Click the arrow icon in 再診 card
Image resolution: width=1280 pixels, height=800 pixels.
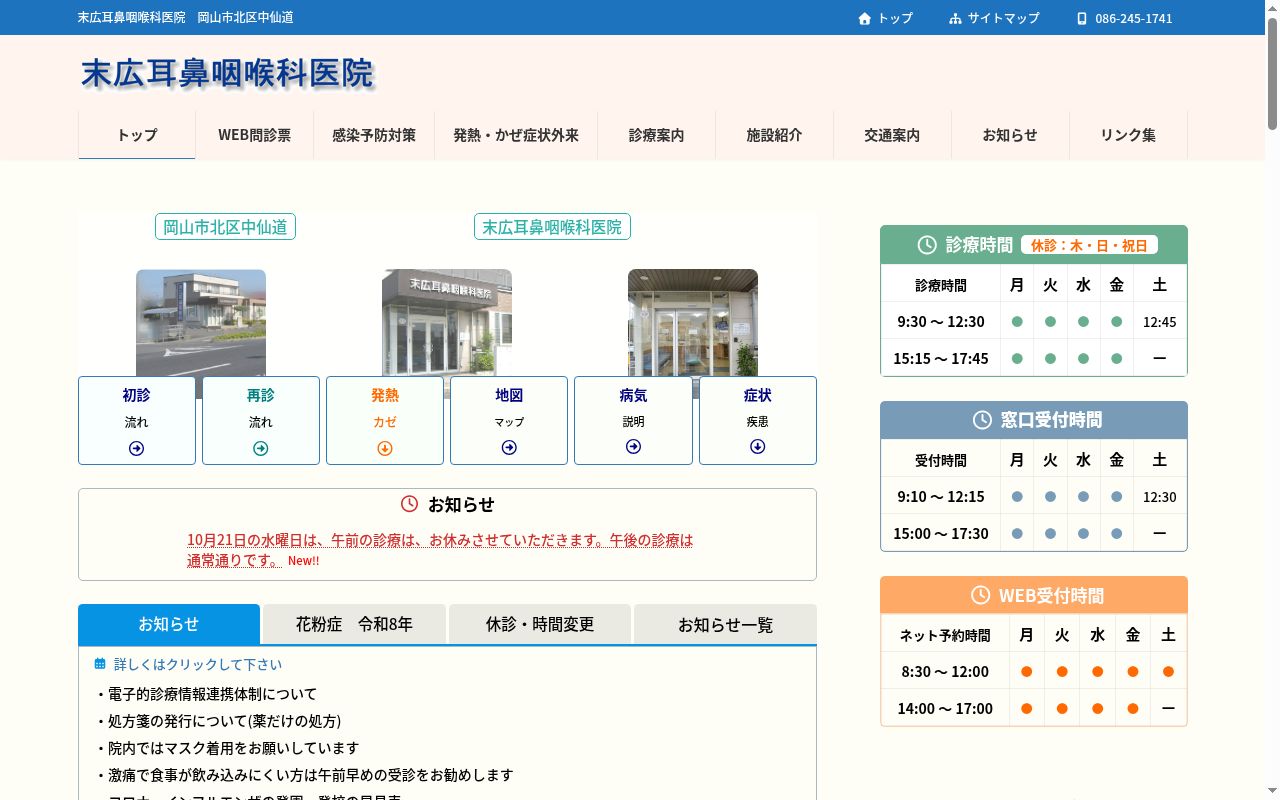click(261, 448)
